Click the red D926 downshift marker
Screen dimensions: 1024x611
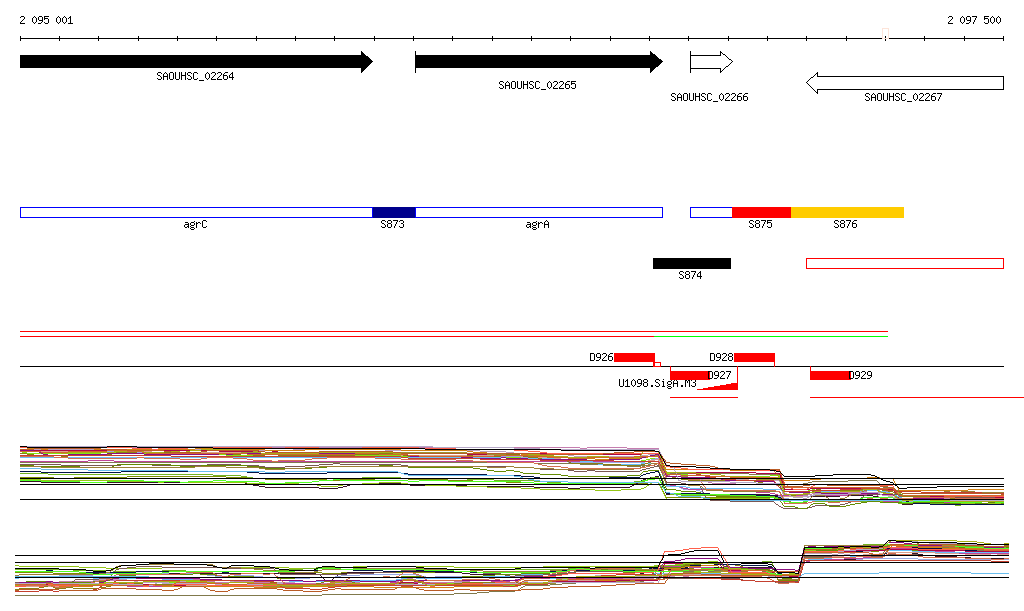click(x=634, y=357)
